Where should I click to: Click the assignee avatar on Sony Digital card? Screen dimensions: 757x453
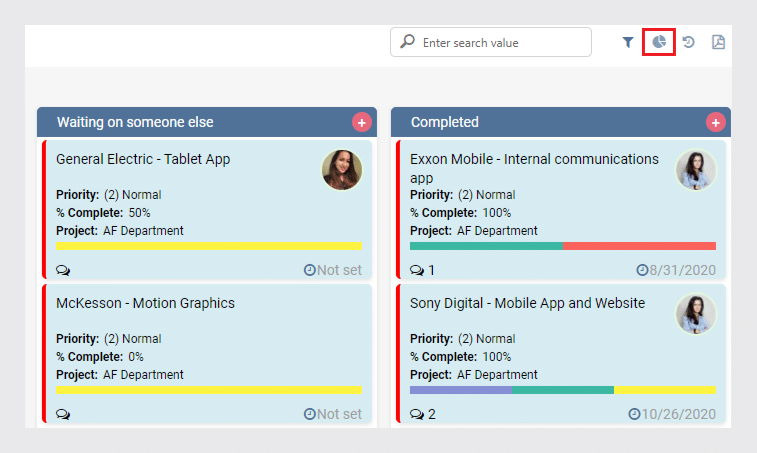click(696, 314)
